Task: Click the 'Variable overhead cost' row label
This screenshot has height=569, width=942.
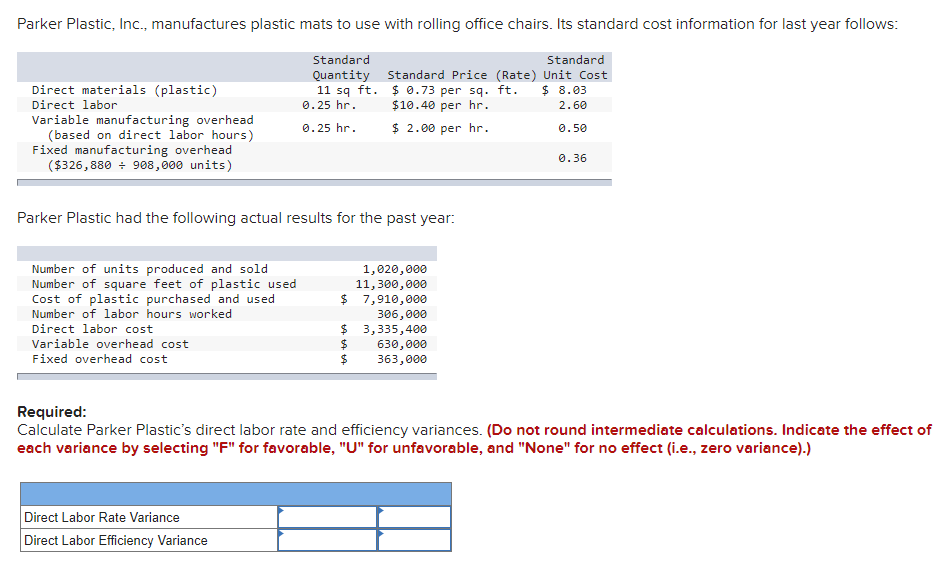Action: (110, 344)
